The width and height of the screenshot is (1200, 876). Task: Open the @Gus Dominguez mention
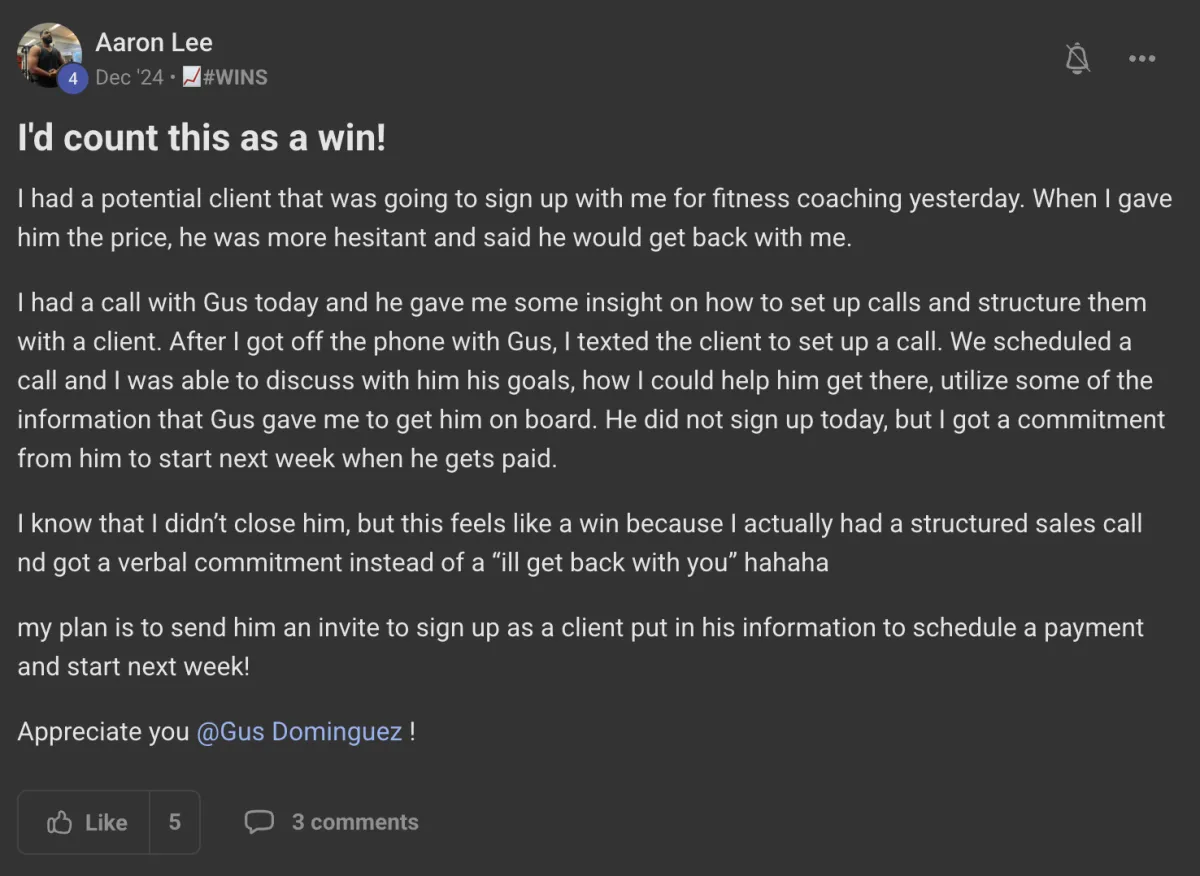pyautogui.click(x=300, y=732)
